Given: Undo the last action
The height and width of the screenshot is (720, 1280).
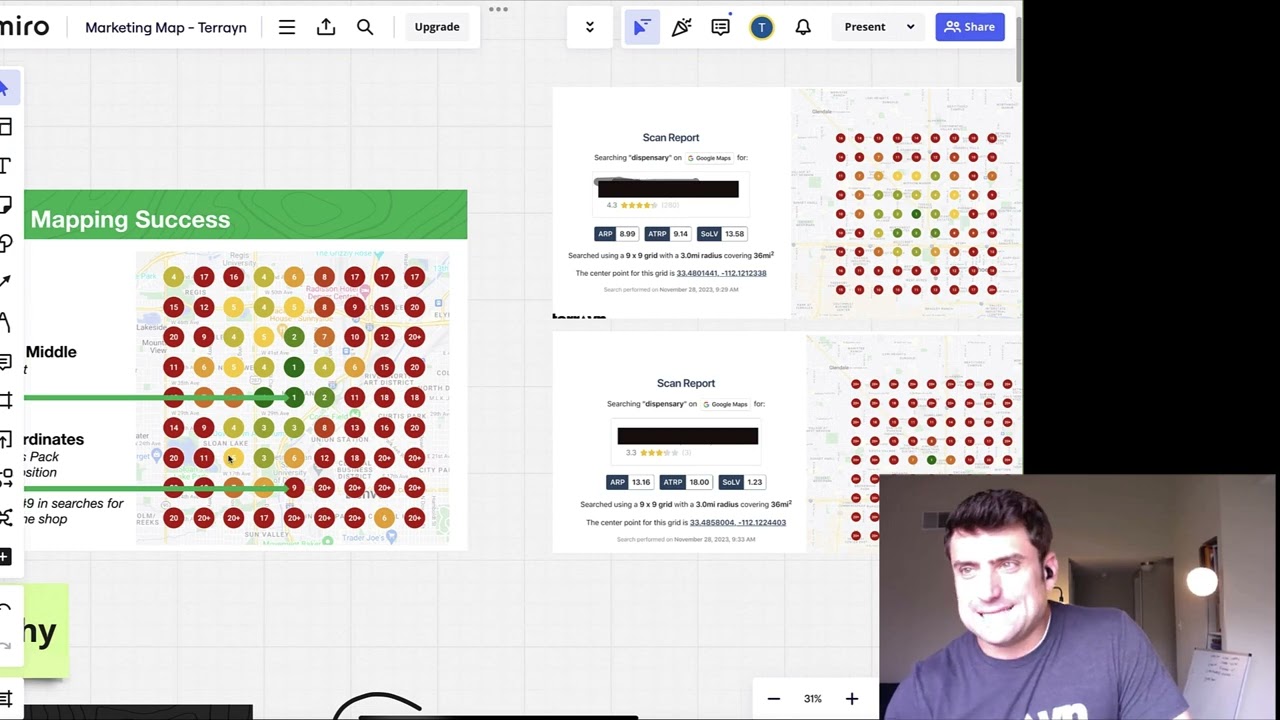Looking at the screenshot, I should pyautogui.click(x=5, y=609).
